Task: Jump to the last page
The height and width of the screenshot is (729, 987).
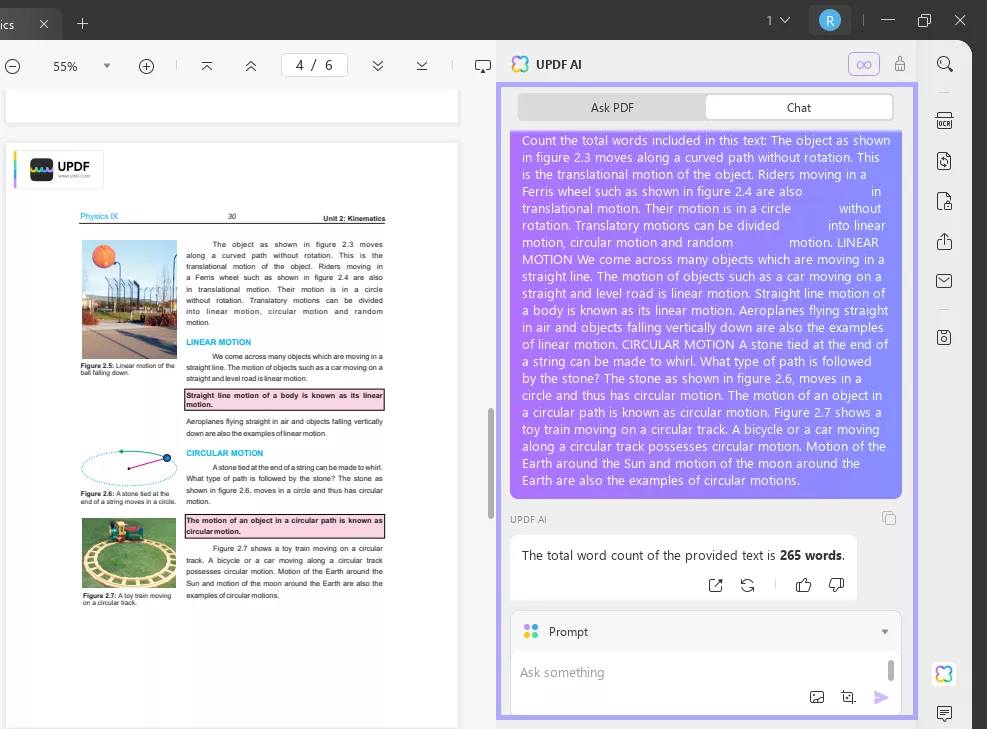Action: (x=422, y=65)
